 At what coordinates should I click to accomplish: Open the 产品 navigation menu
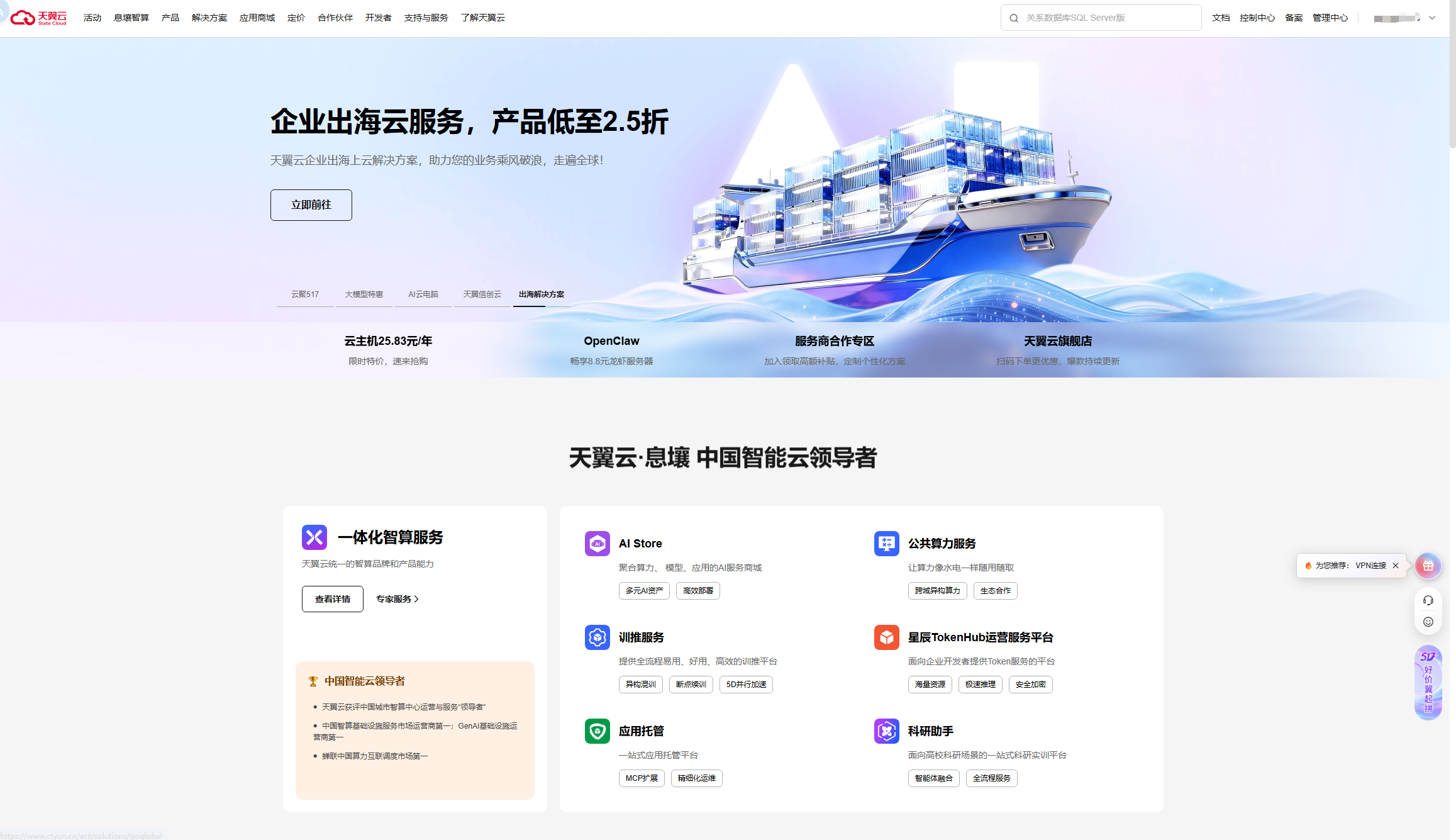170,18
